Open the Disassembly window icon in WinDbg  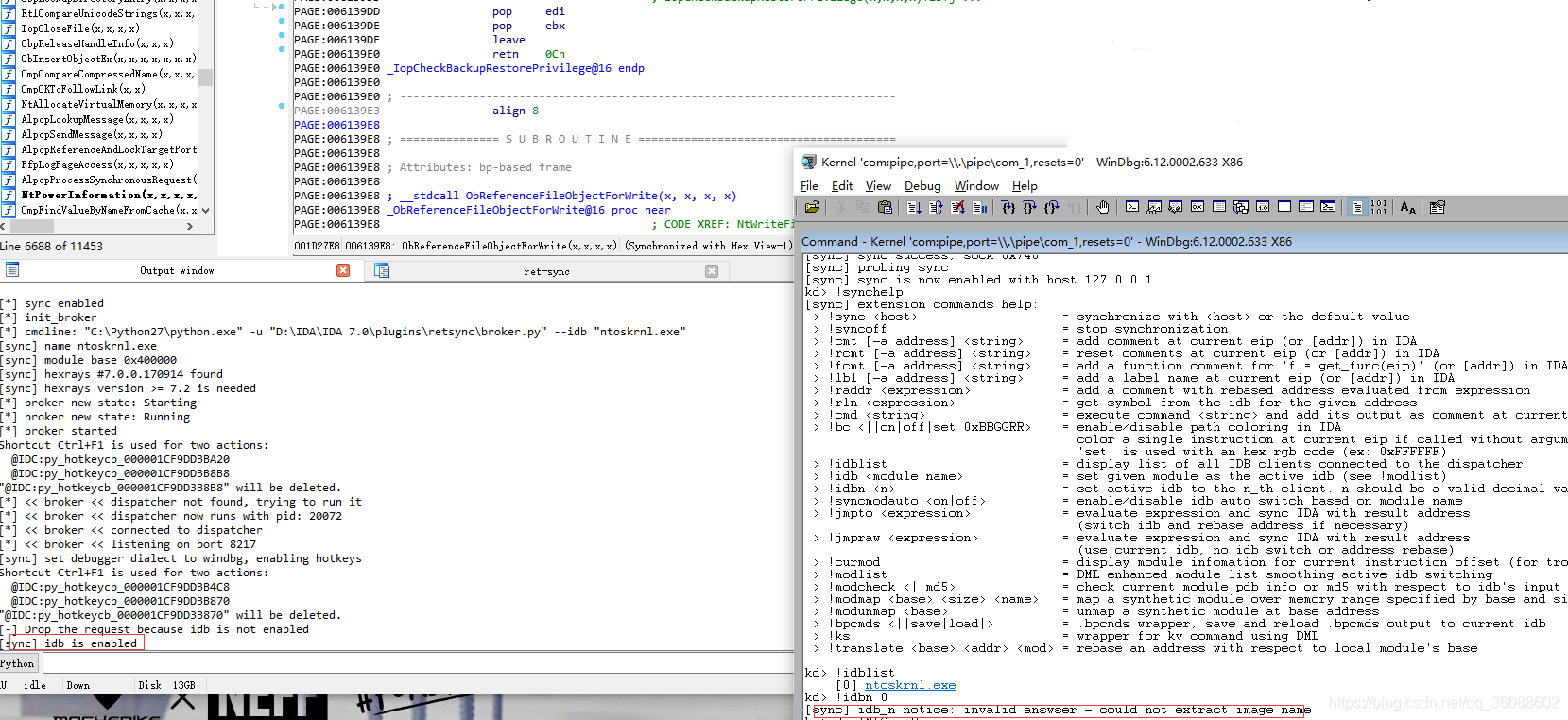(x=1263, y=207)
